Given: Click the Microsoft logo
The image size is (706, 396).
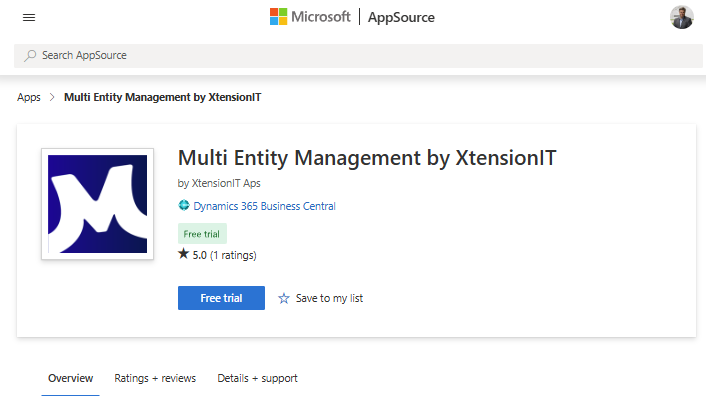Looking at the screenshot, I should [310, 17].
